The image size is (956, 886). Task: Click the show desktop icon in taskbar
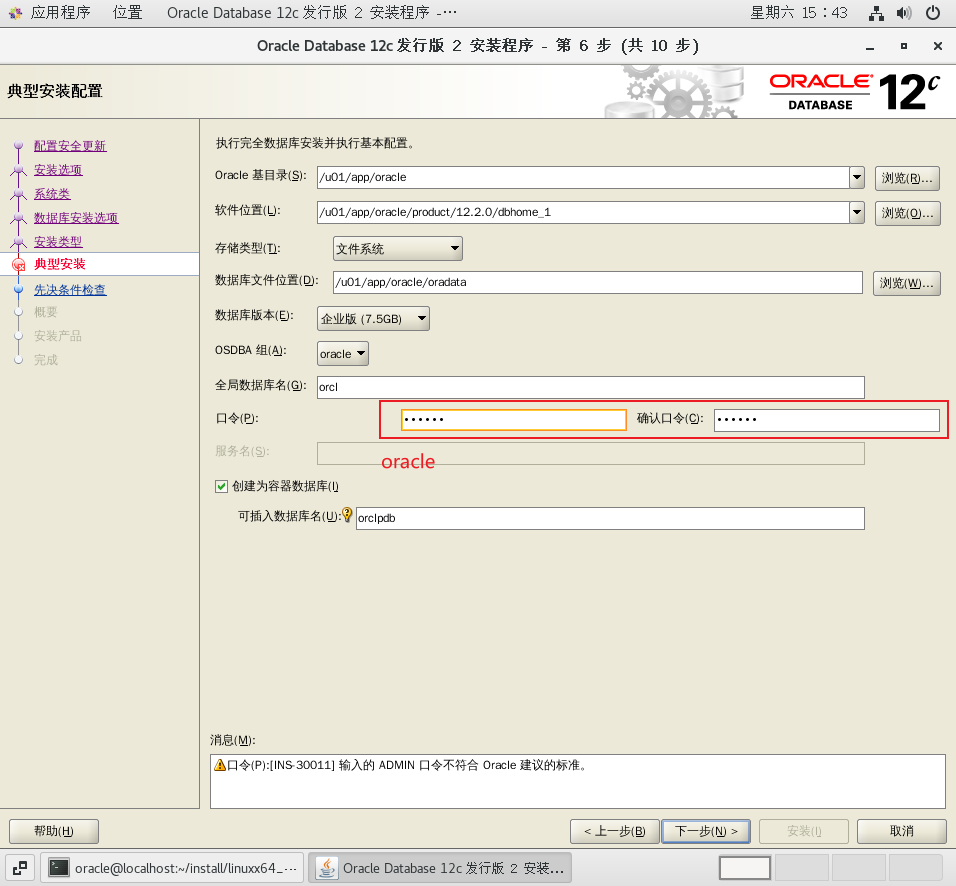coord(20,868)
